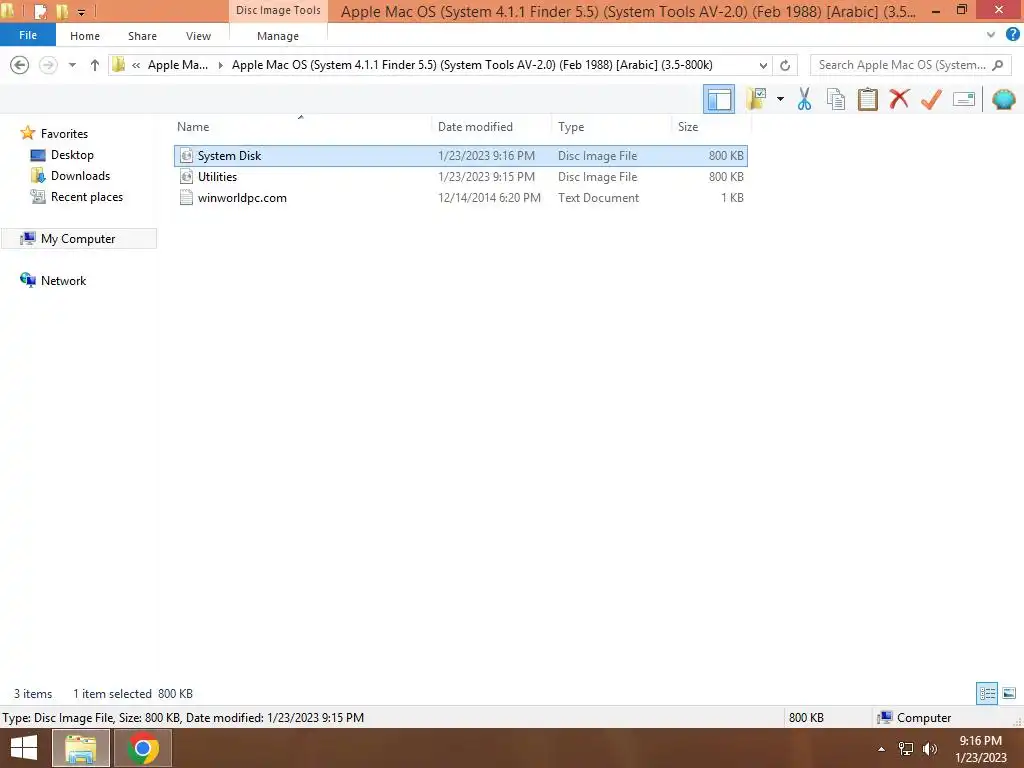1024x768 pixels.
Task: Refresh the current folder view
Action: pos(785,65)
